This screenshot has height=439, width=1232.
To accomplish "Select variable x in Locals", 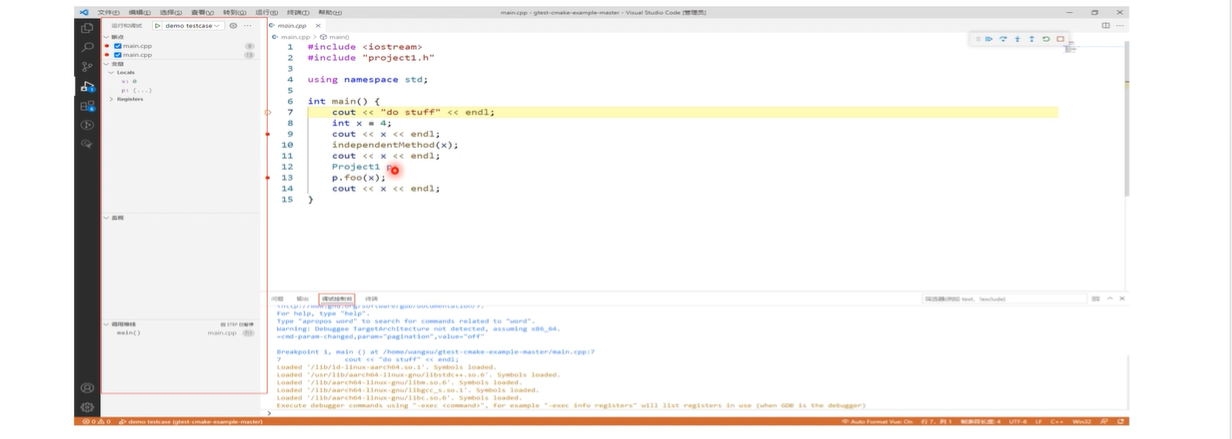I will click(x=130, y=81).
